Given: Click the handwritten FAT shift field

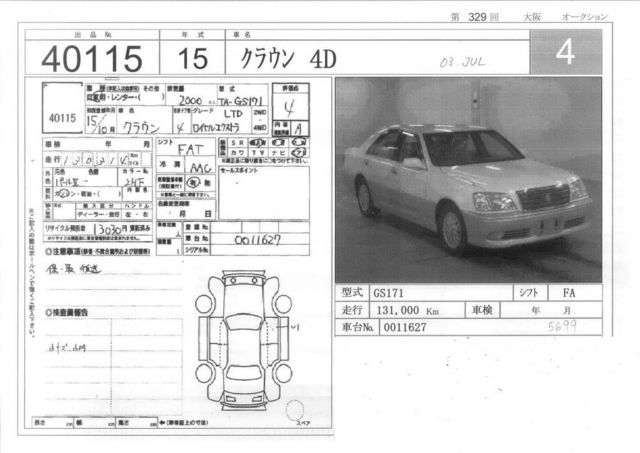Looking at the screenshot, I should click(190, 150).
